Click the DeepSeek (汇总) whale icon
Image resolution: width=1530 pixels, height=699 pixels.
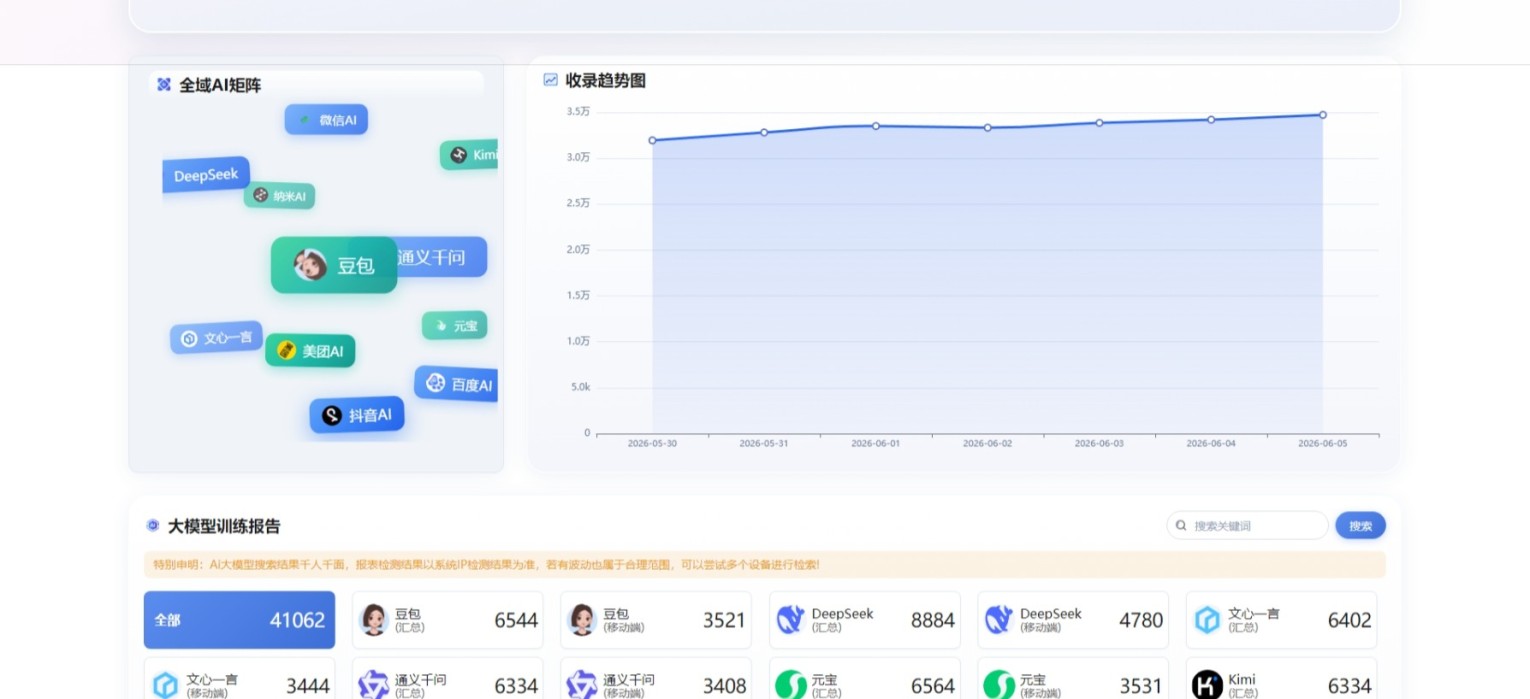[791, 620]
